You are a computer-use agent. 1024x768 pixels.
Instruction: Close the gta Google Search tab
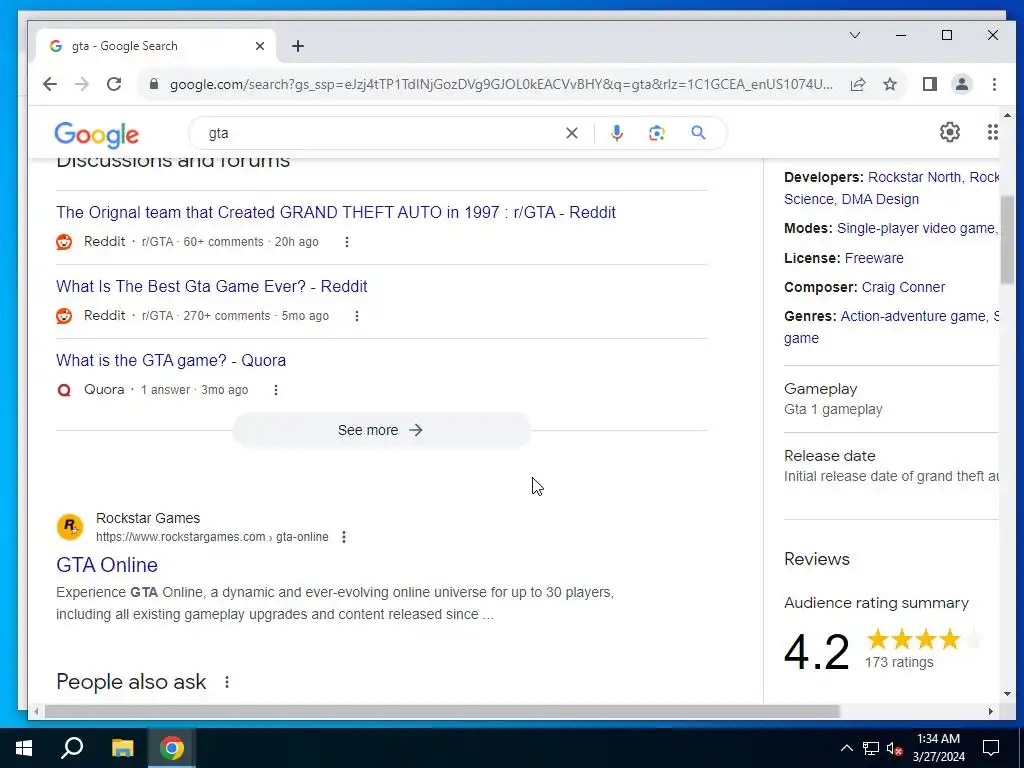click(x=260, y=46)
